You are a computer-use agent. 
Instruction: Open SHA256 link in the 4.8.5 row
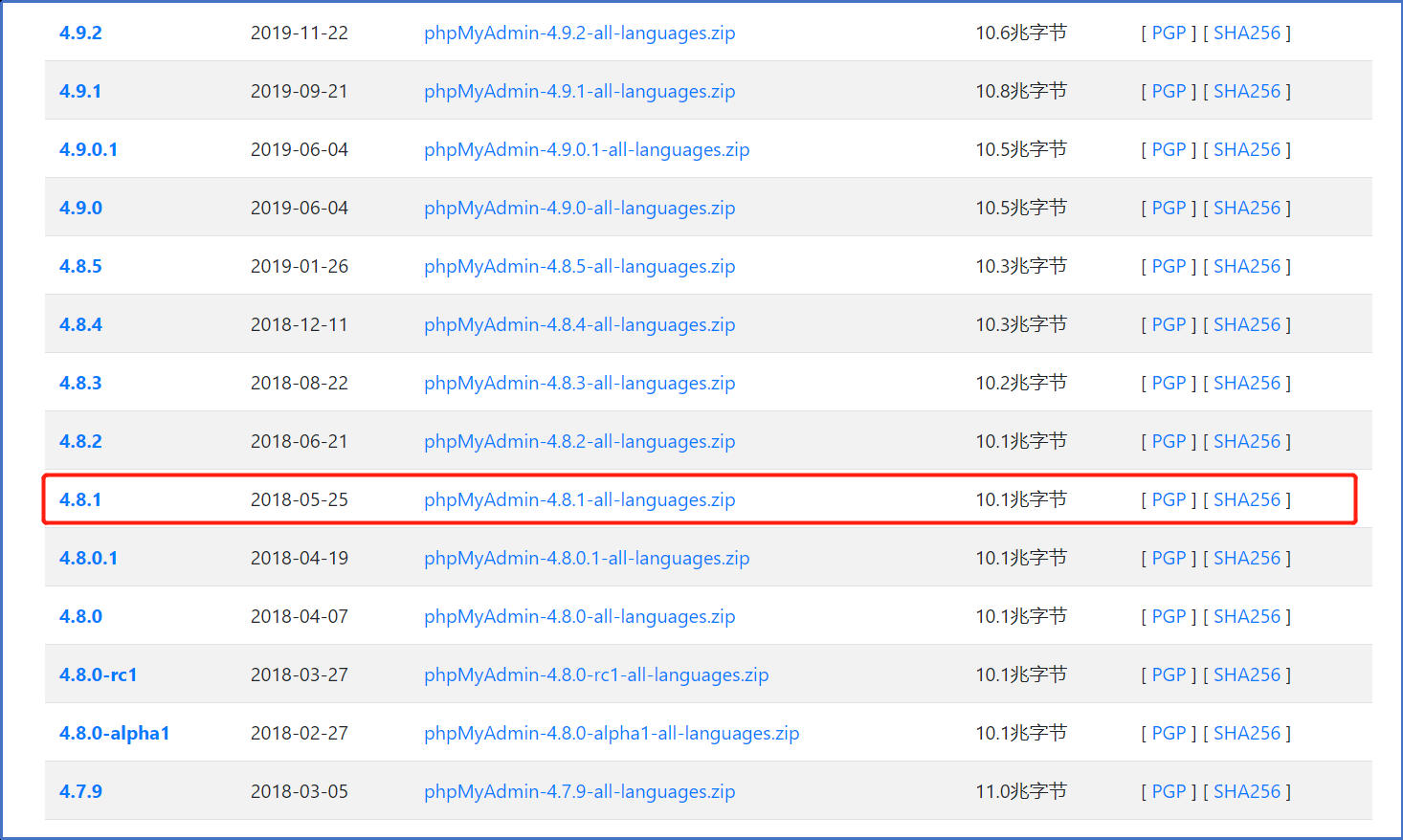[x=1247, y=266]
